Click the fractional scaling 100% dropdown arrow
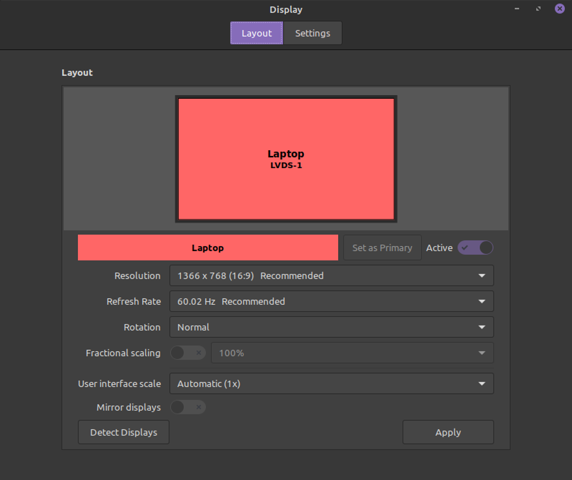 click(x=482, y=353)
